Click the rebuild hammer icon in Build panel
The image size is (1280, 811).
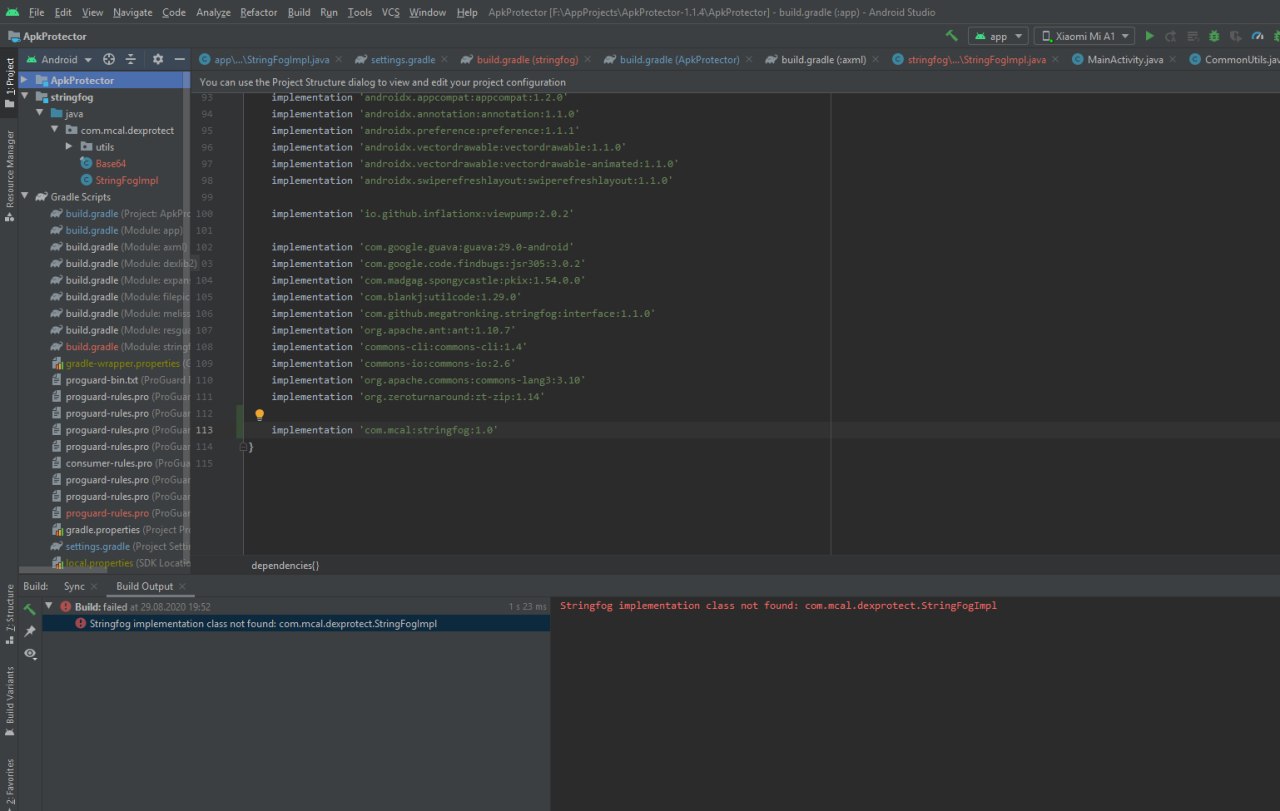[x=30, y=609]
